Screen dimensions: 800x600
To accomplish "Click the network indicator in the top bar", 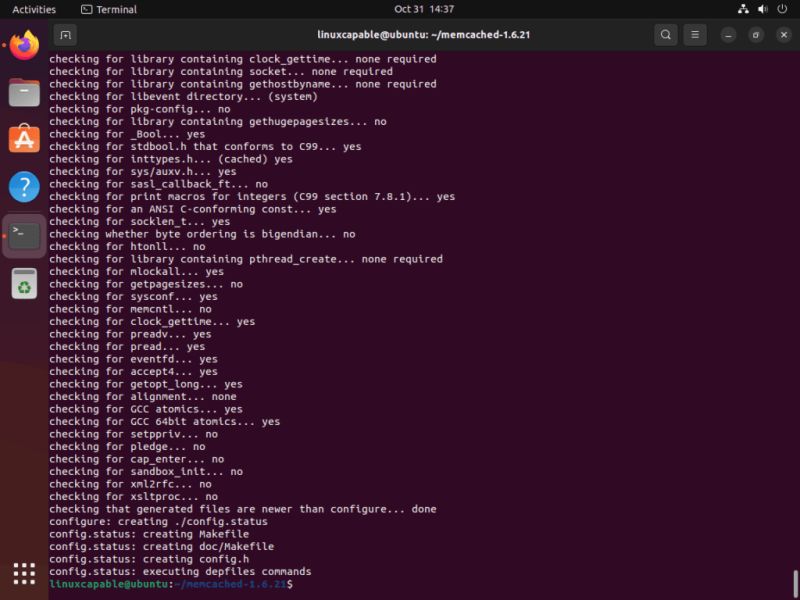I will click(741, 9).
